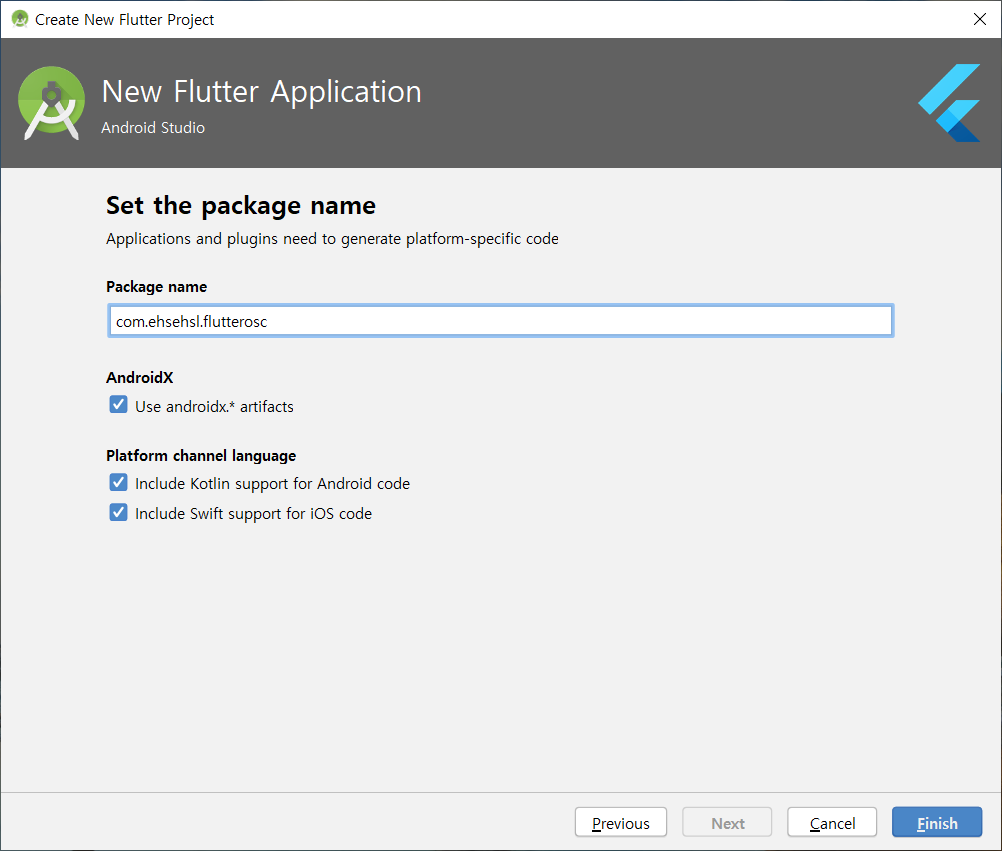Click the platform-specific code description text
This screenshot has height=851, width=1002.
click(332, 239)
